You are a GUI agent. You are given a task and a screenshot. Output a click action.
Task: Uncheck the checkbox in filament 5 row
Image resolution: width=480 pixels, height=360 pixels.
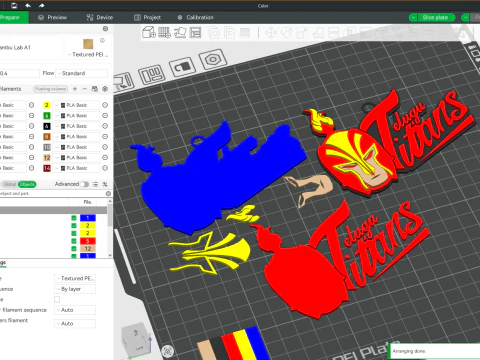[x=74, y=241]
